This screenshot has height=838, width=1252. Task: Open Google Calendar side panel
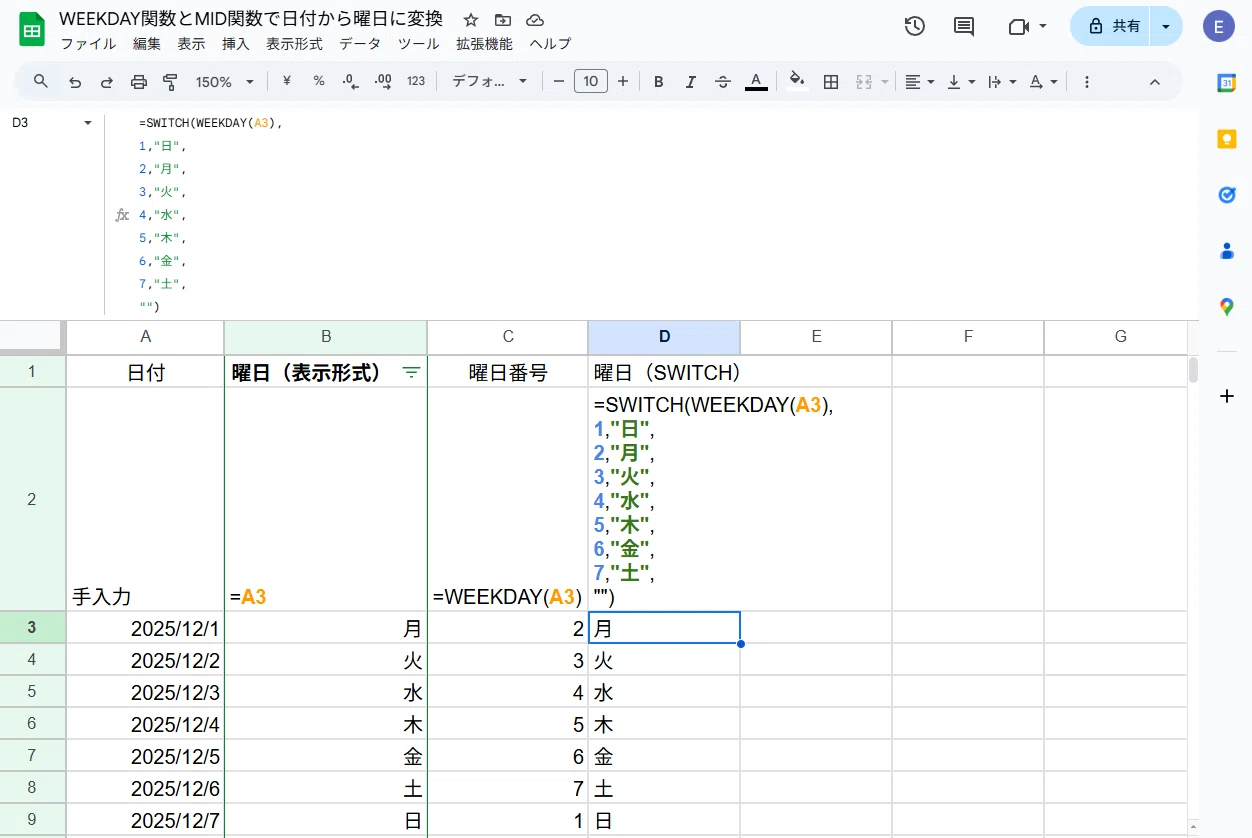(x=1227, y=83)
